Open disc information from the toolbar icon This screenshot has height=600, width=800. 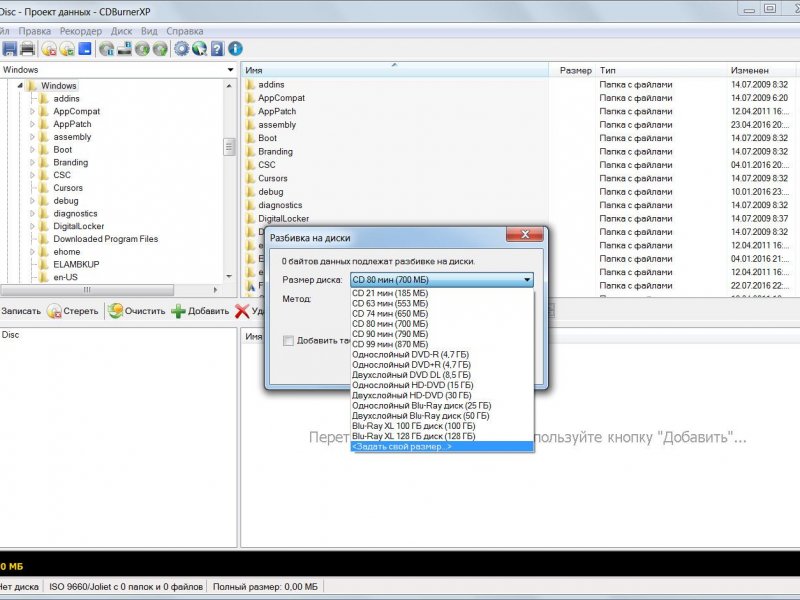(x=106, y=49)
